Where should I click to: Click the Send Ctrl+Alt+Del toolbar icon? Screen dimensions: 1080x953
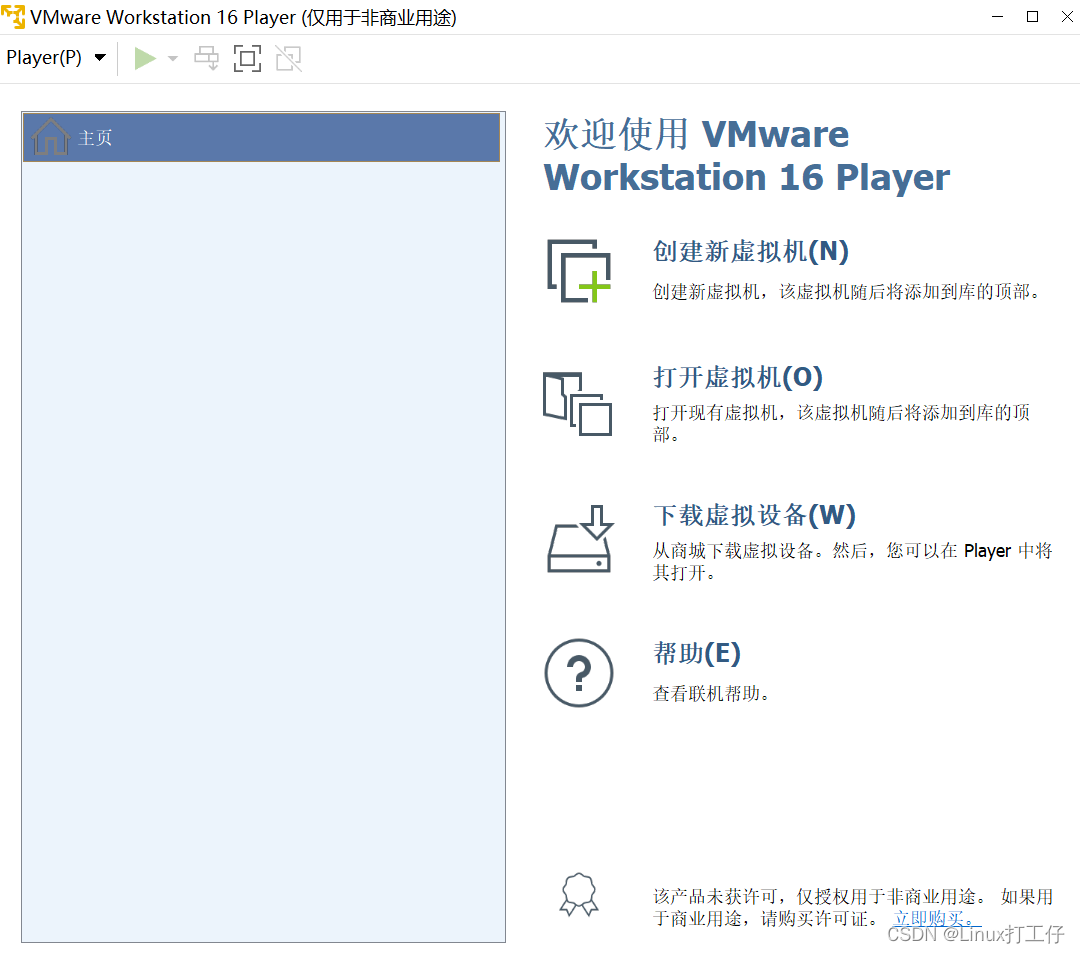[x=206, y=58]
